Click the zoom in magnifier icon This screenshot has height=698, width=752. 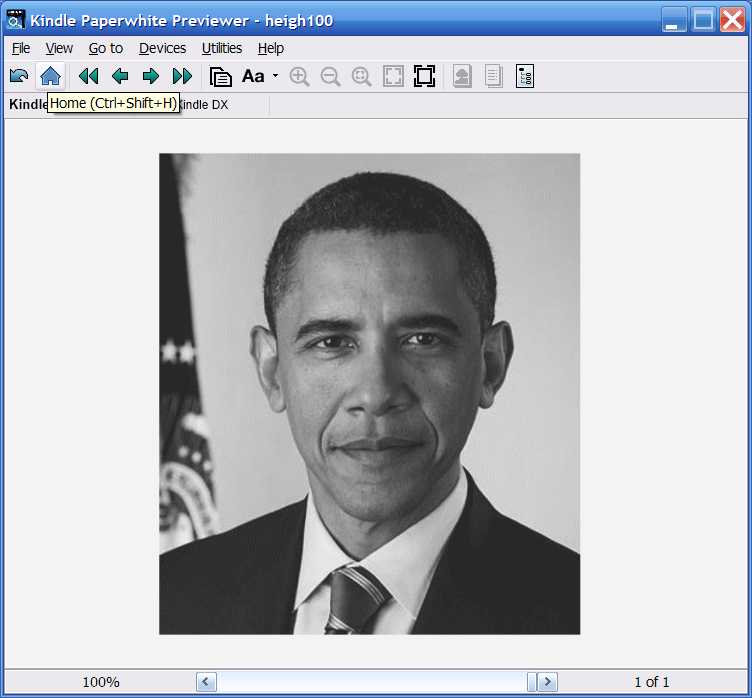[x=299, y=76]
